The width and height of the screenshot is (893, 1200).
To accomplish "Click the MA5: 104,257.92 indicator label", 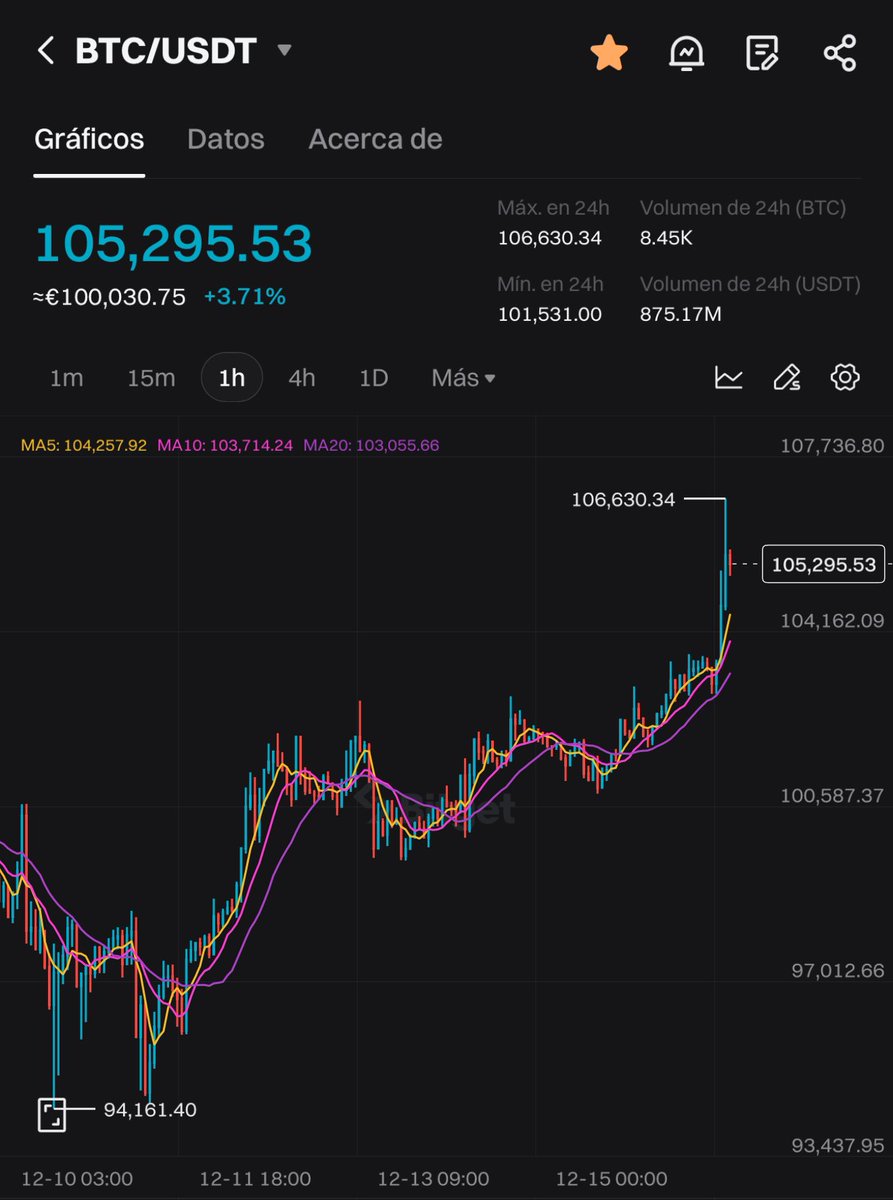I will point(84,445).
